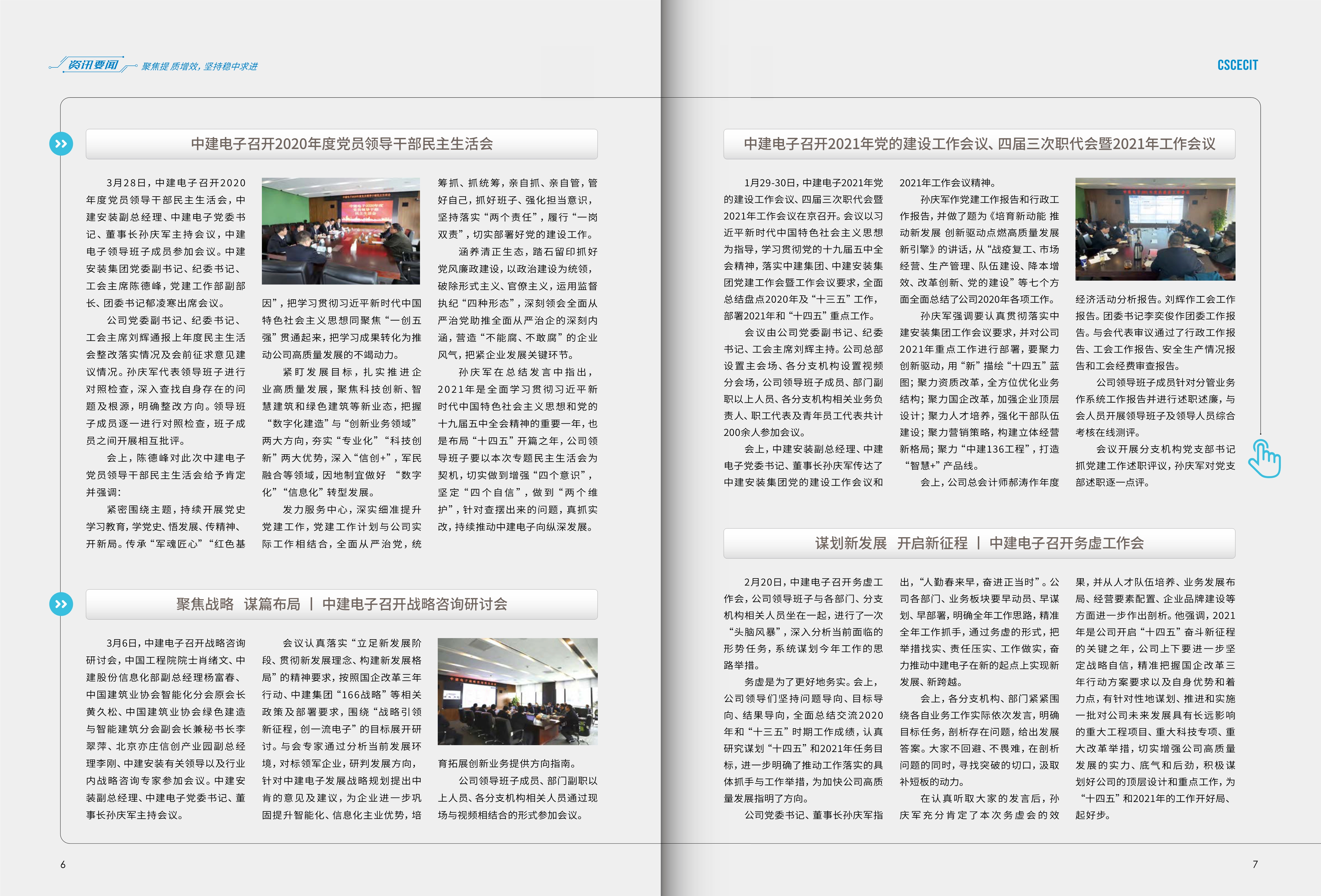
Task: Click paragraph starting 3月28日, 中建电子召开2020
Action: tap(166, 243)
